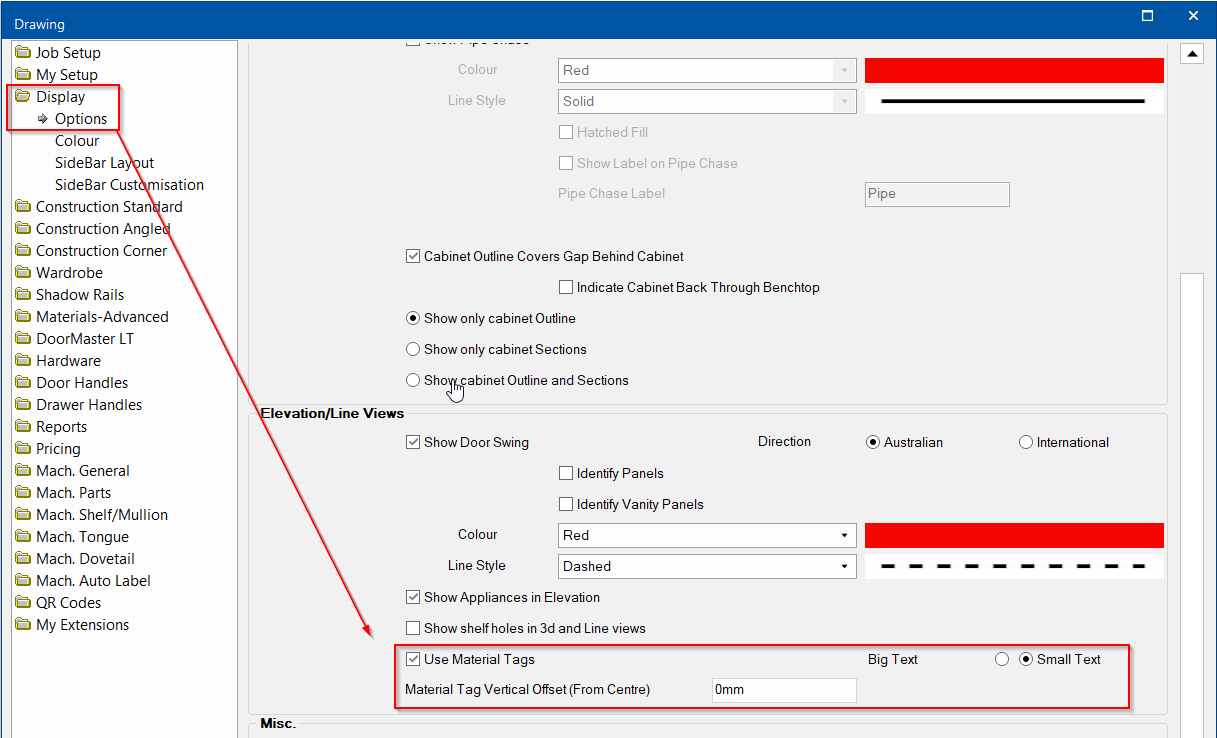Open the Mach. Dovetail folder

[x=75, y=559]
